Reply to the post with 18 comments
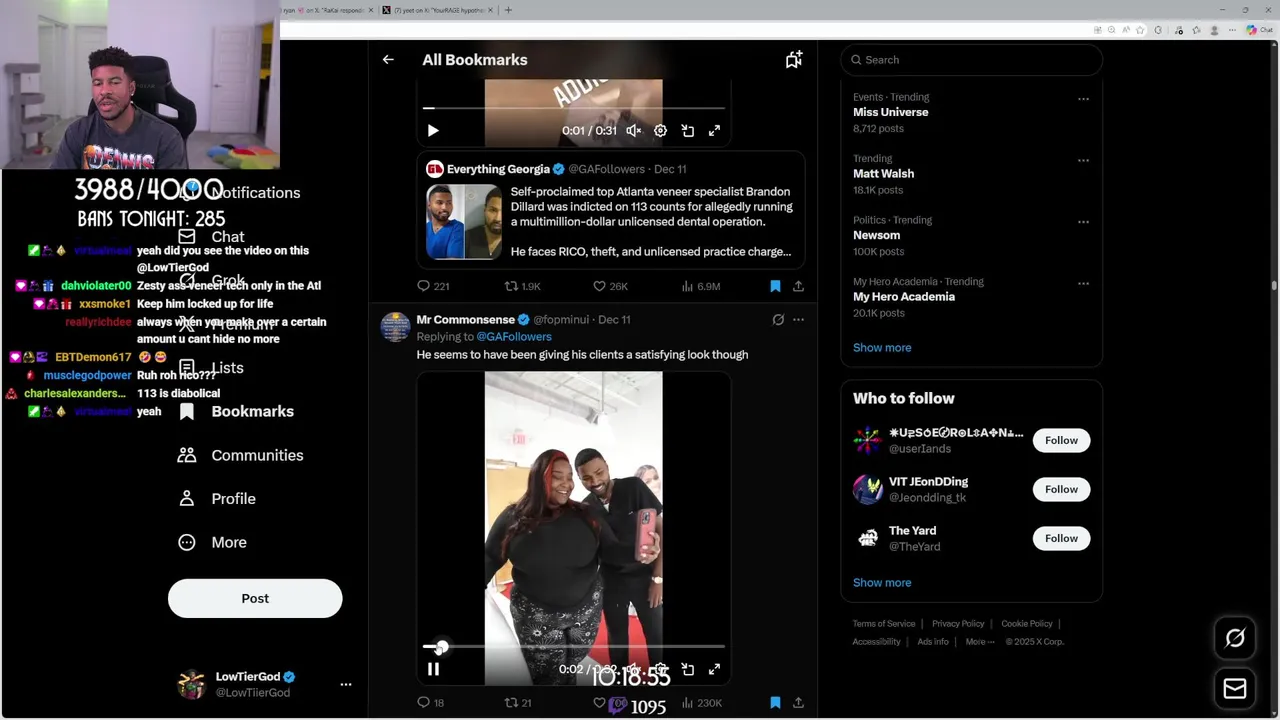Viewport: 1280px width, 720px height. coord(430,703)
